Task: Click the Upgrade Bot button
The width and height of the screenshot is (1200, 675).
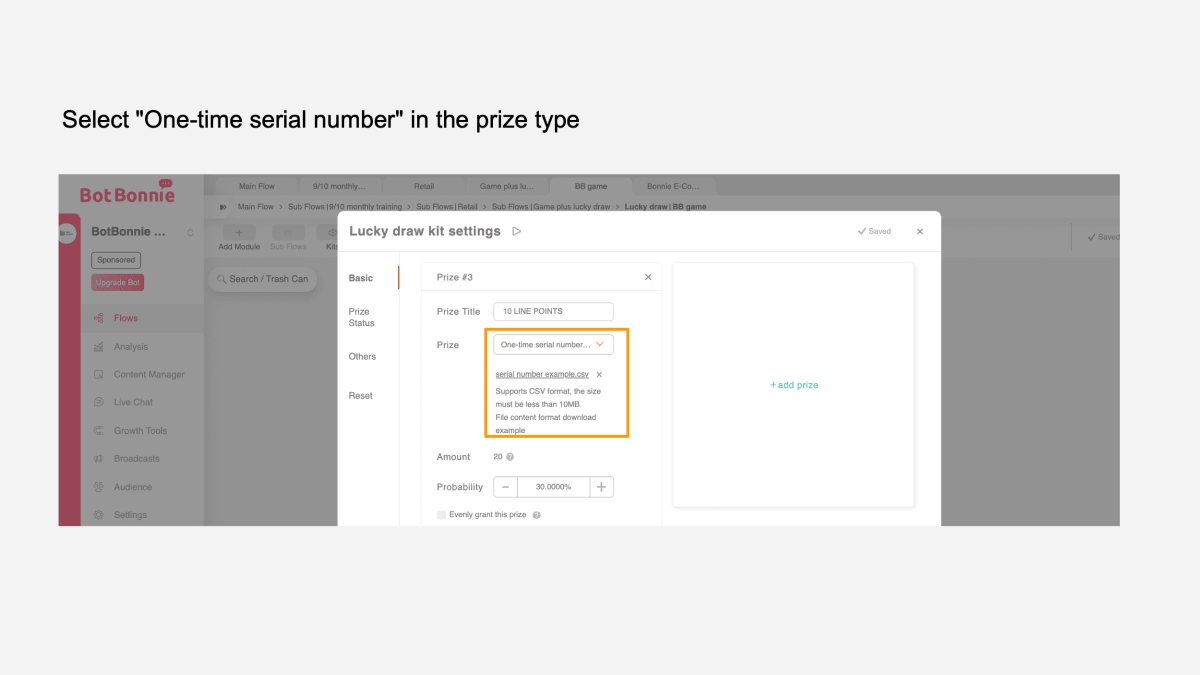Action: (x=118, y=283)
